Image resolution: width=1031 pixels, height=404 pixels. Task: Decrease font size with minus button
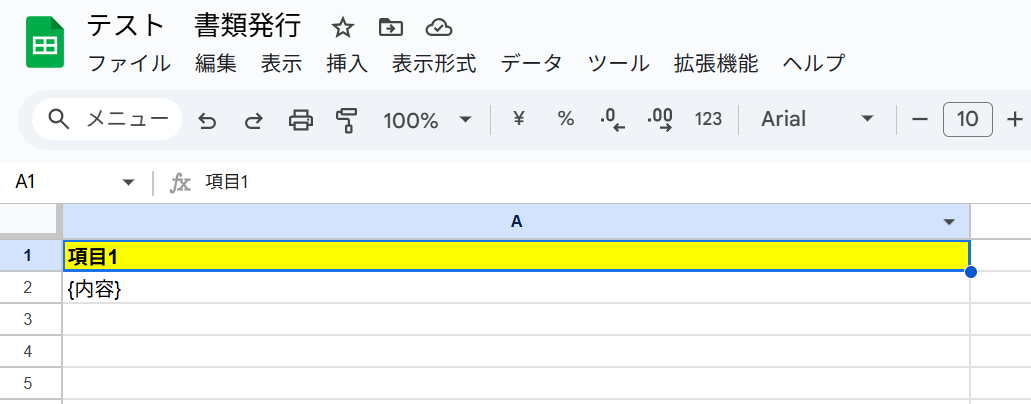pos(920,119)
